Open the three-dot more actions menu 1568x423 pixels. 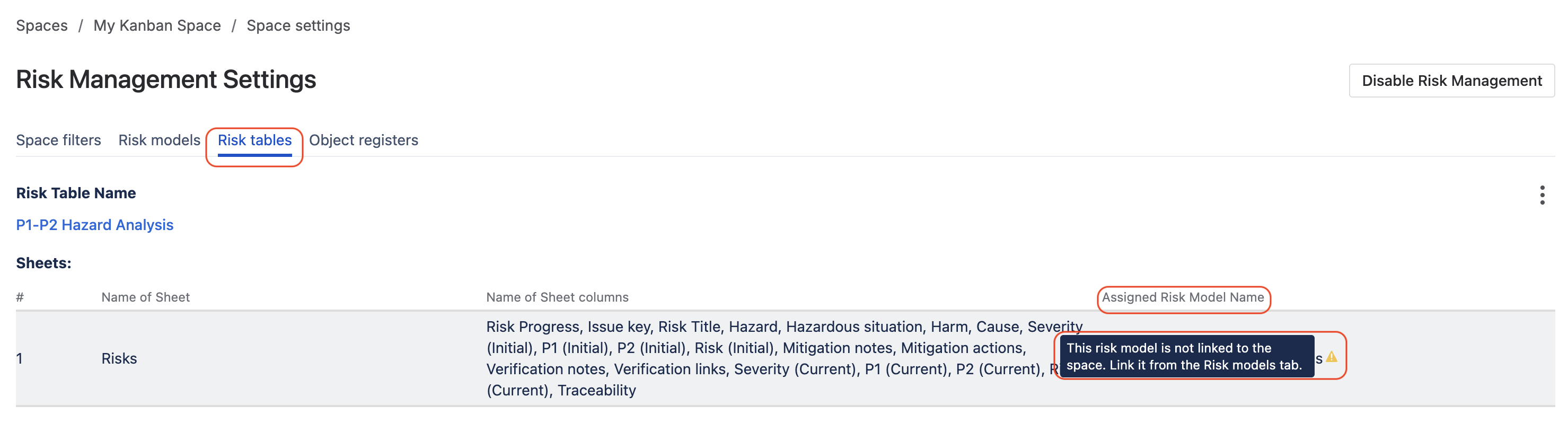pyautogui.click(x=1542, y=195)
